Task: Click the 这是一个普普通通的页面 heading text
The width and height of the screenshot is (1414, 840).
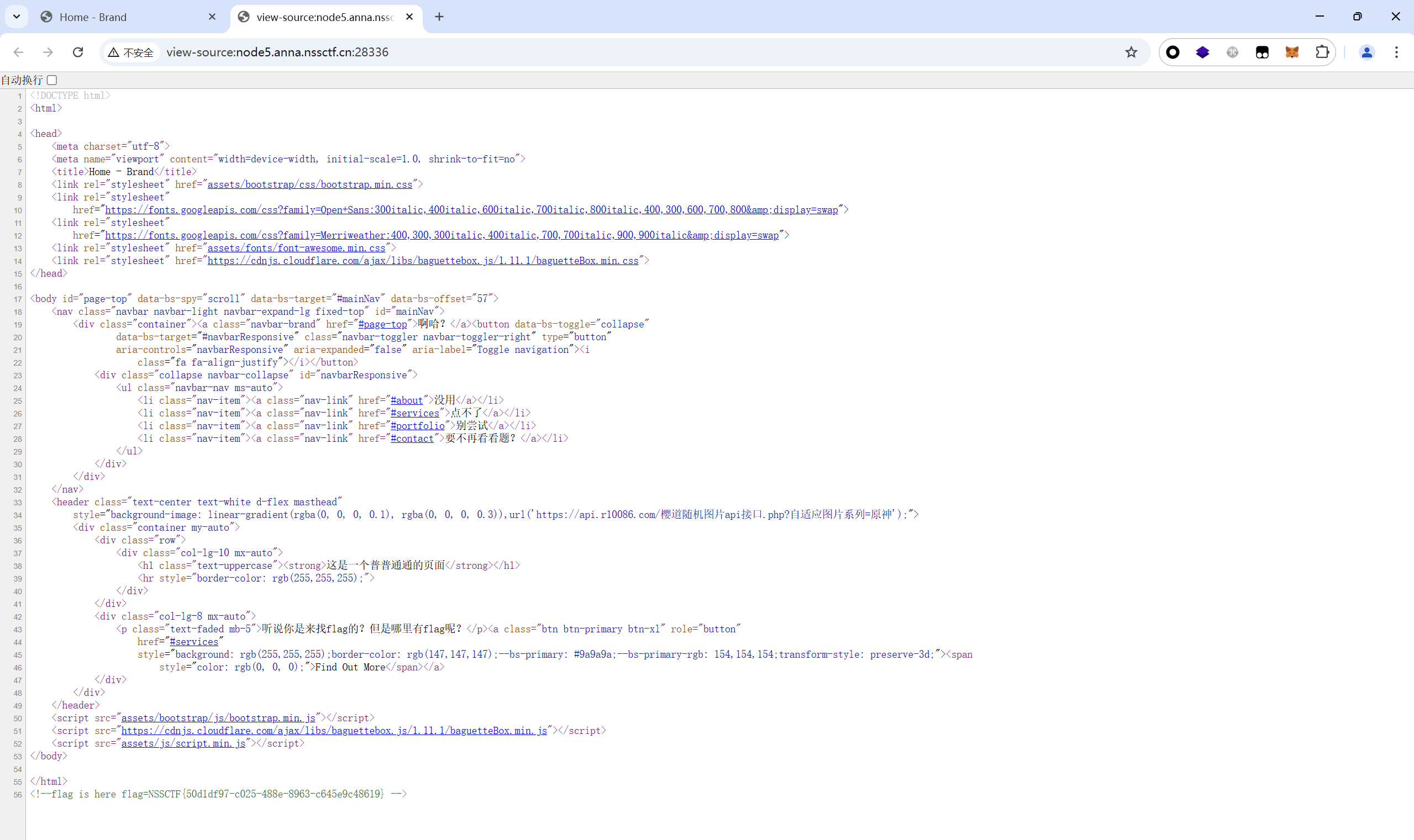Action: click(x=386, y=566)
